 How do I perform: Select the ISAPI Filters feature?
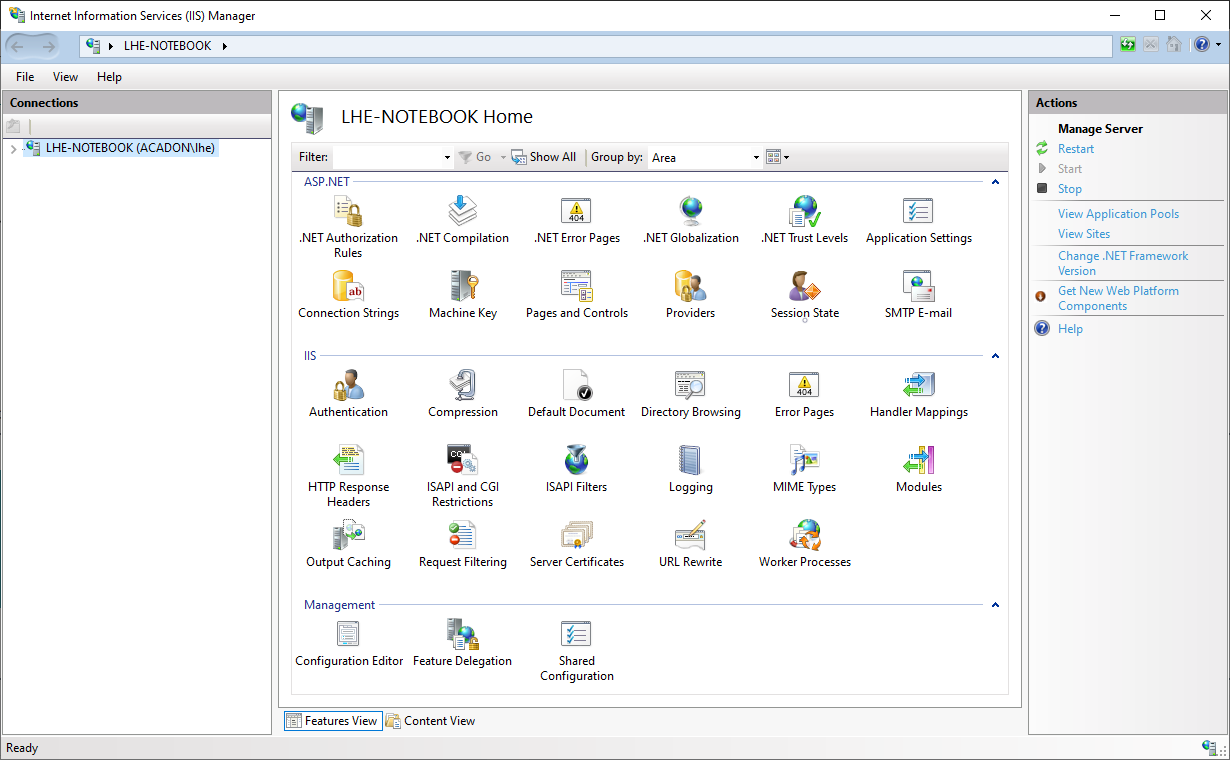(576, 460)
